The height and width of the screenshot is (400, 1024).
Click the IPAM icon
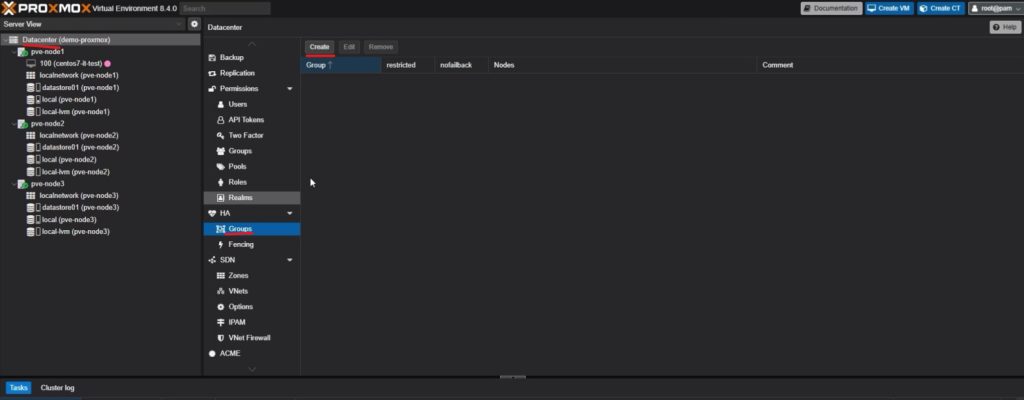coord(221,322)
